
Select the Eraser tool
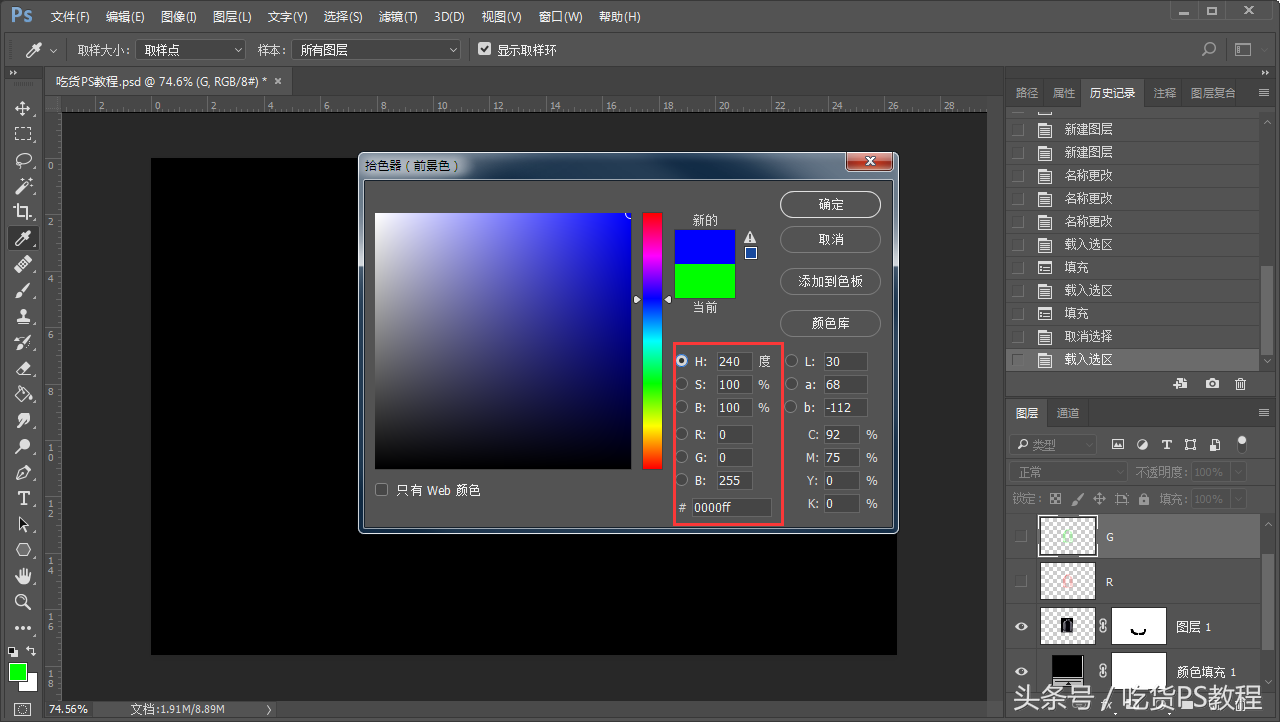(x=22, y=368)
